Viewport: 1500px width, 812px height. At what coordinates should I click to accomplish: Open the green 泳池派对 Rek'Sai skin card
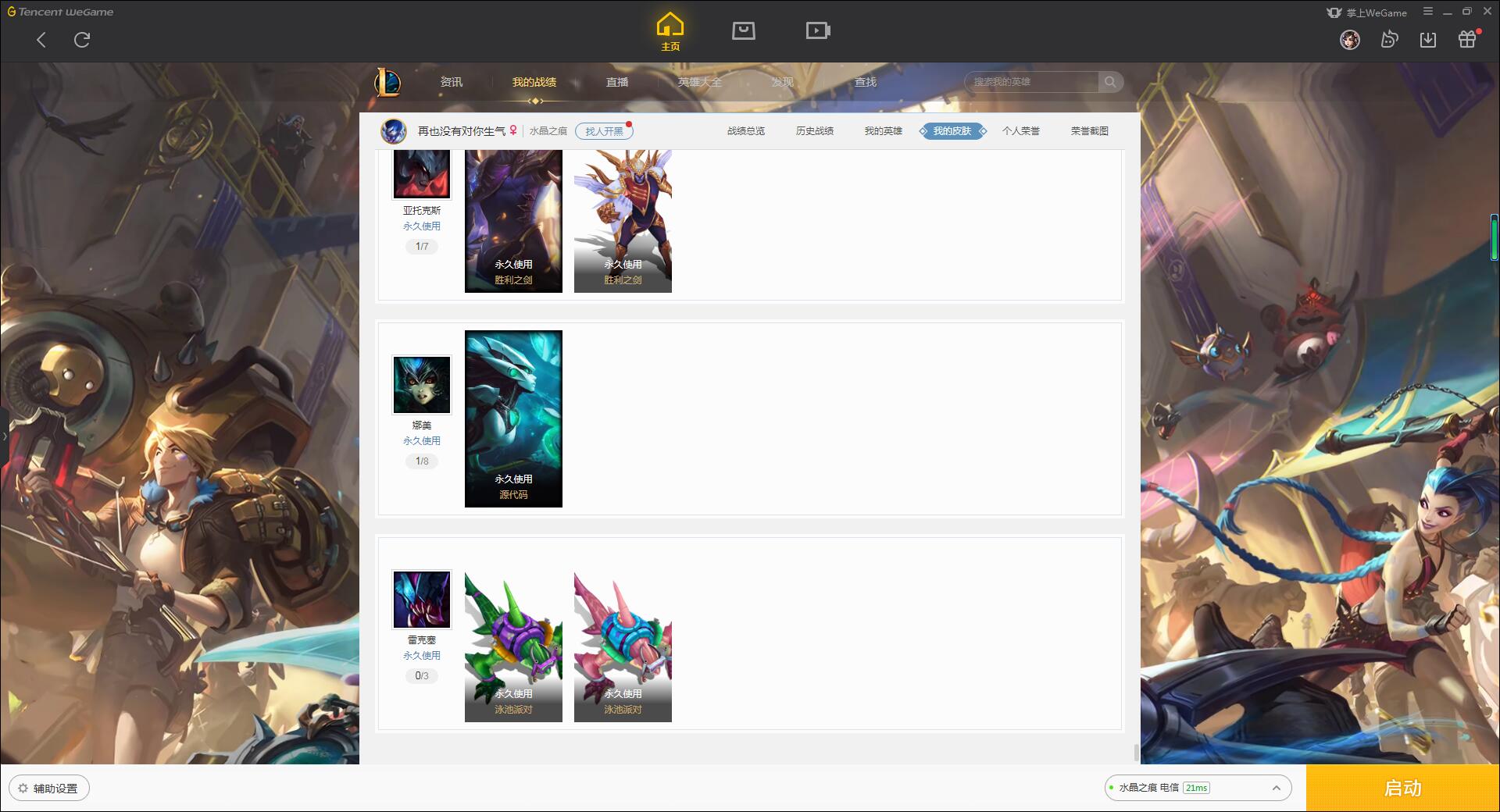coord(513,646)
